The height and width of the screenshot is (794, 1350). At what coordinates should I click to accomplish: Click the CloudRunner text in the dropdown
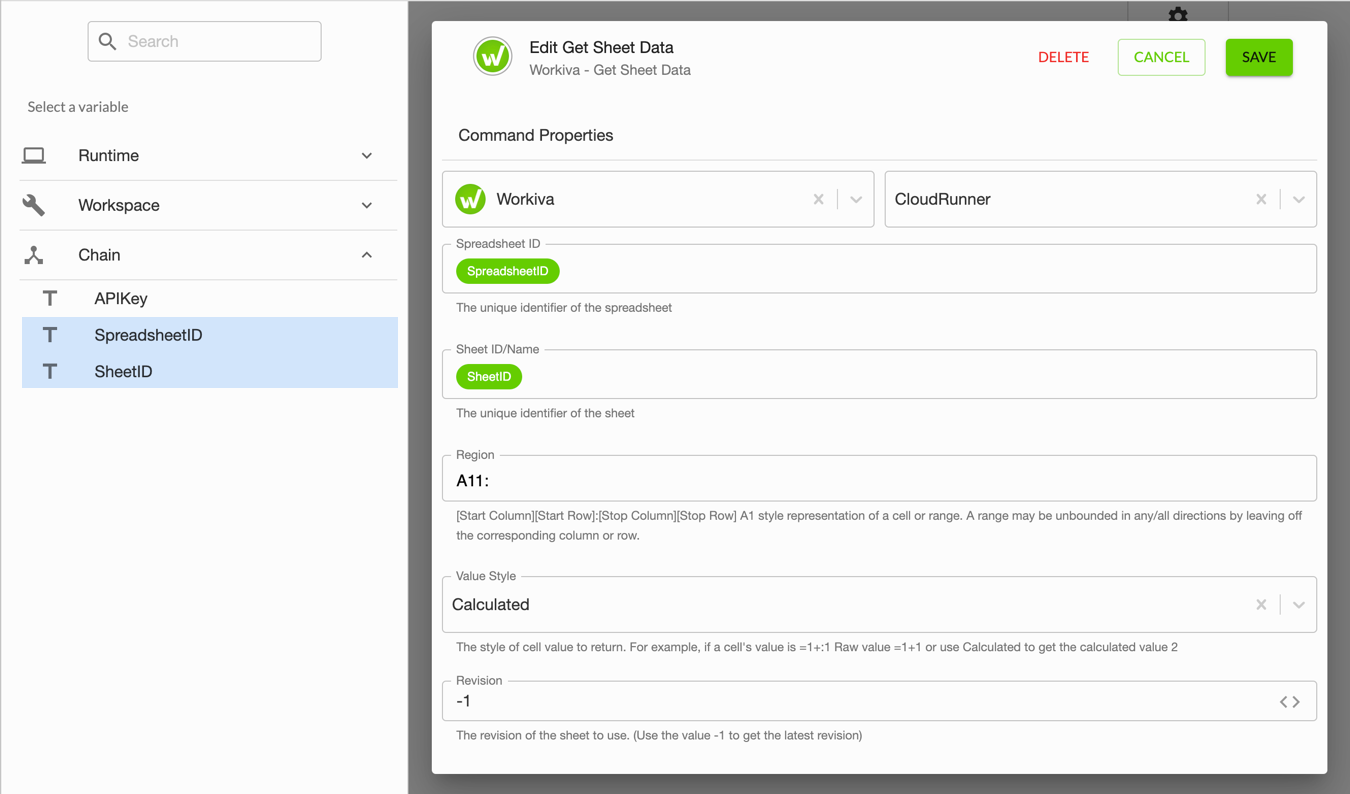[943, 199]
